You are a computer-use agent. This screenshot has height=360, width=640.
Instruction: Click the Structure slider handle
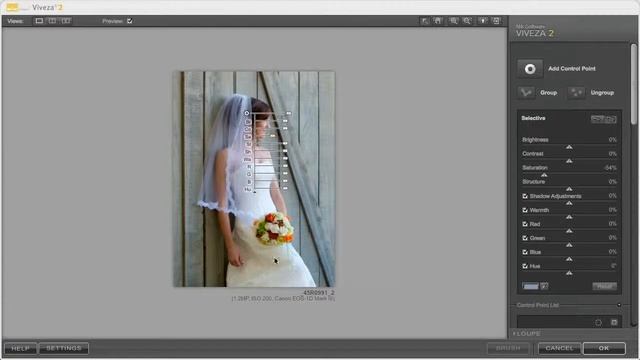(x=569, y=189)
